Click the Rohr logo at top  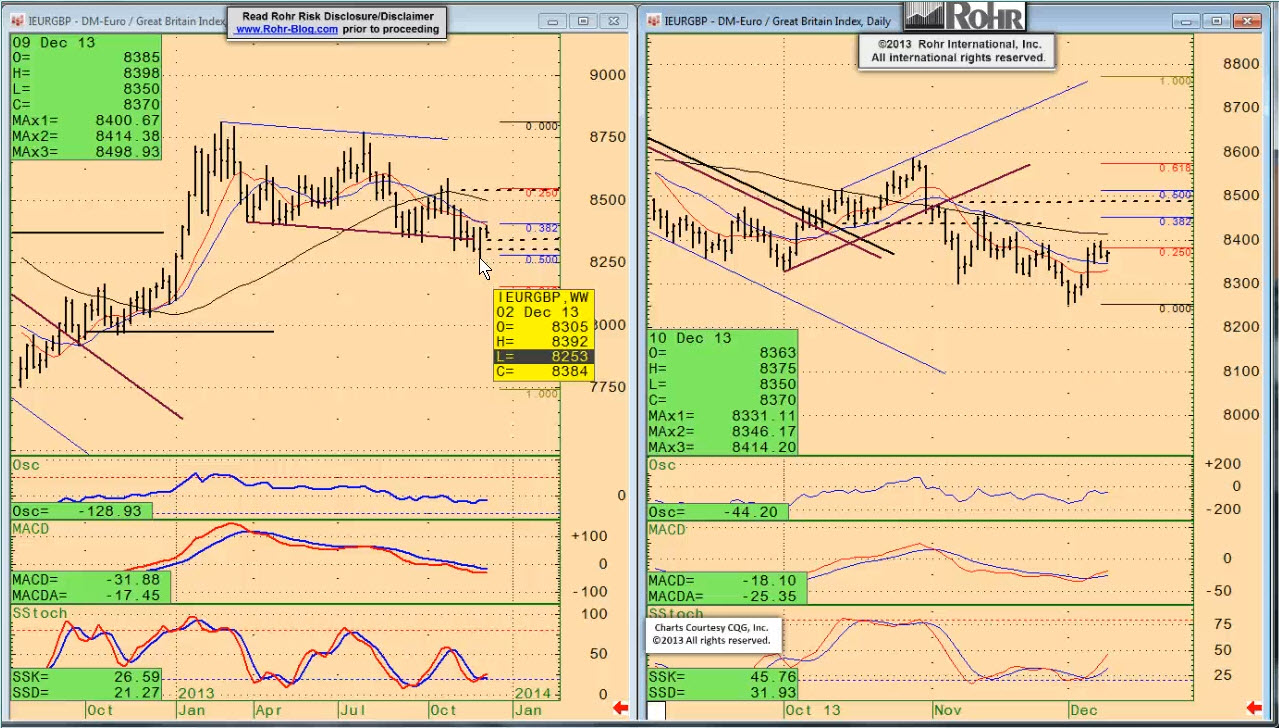click(965, 15)
